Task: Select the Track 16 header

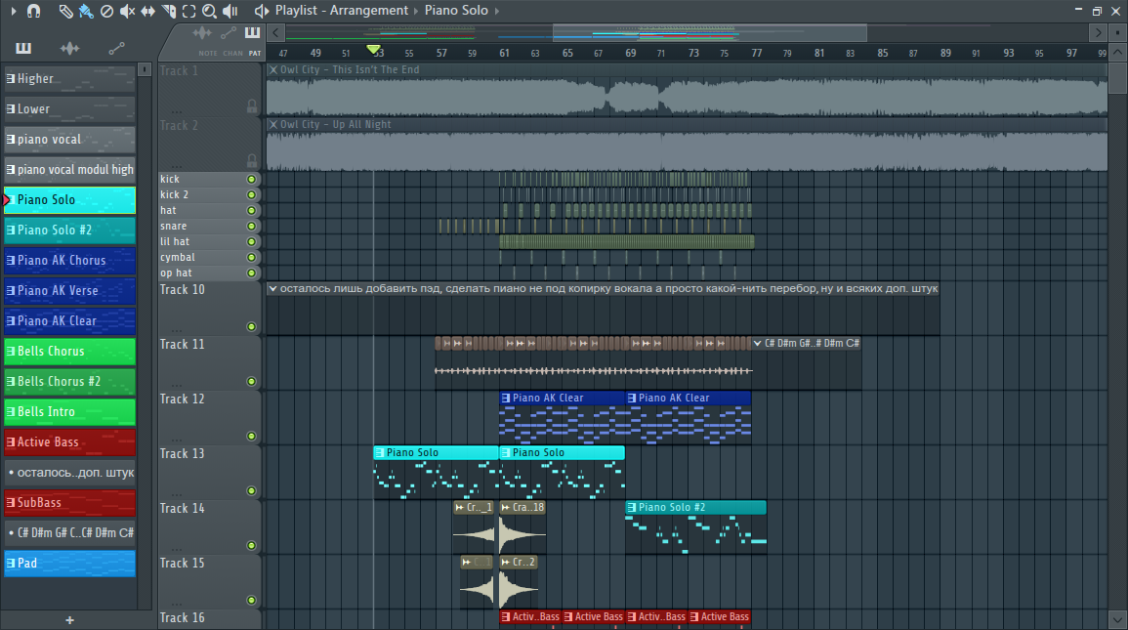Action: pyautogui.click(x=209, y=618)
